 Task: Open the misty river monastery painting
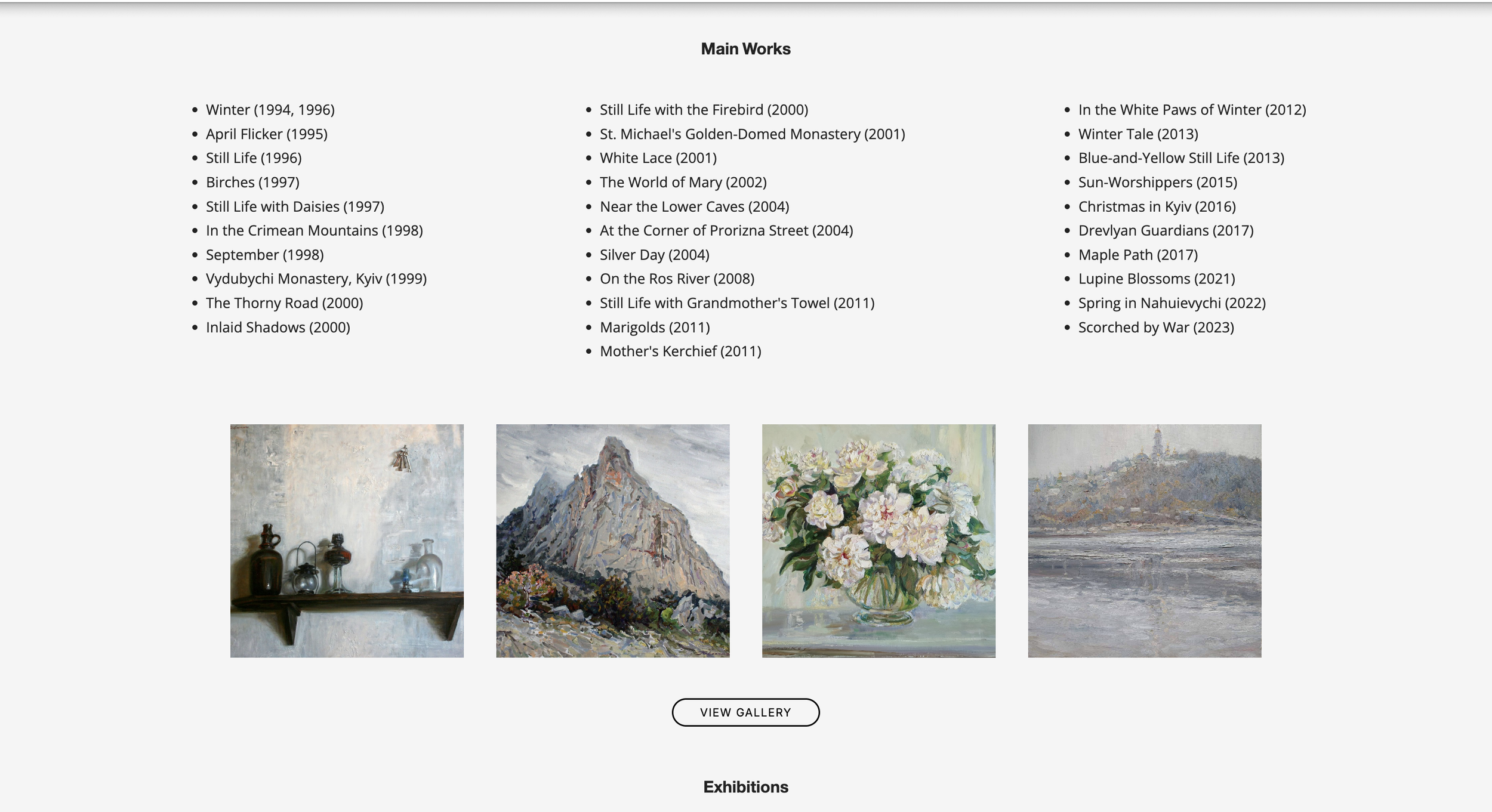tap(1144, 541)
